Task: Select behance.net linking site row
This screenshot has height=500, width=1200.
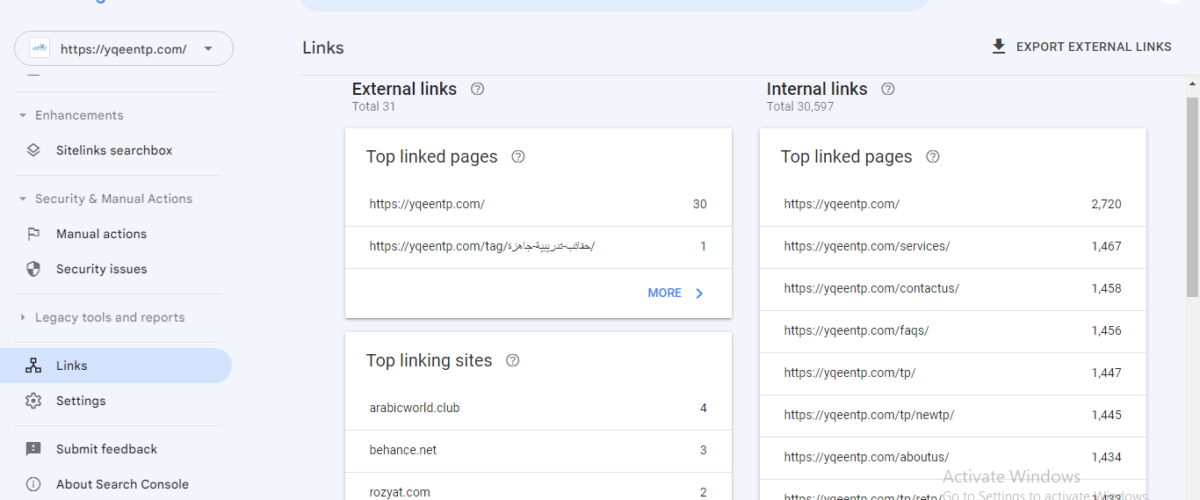Action: [x=538, y=450]
